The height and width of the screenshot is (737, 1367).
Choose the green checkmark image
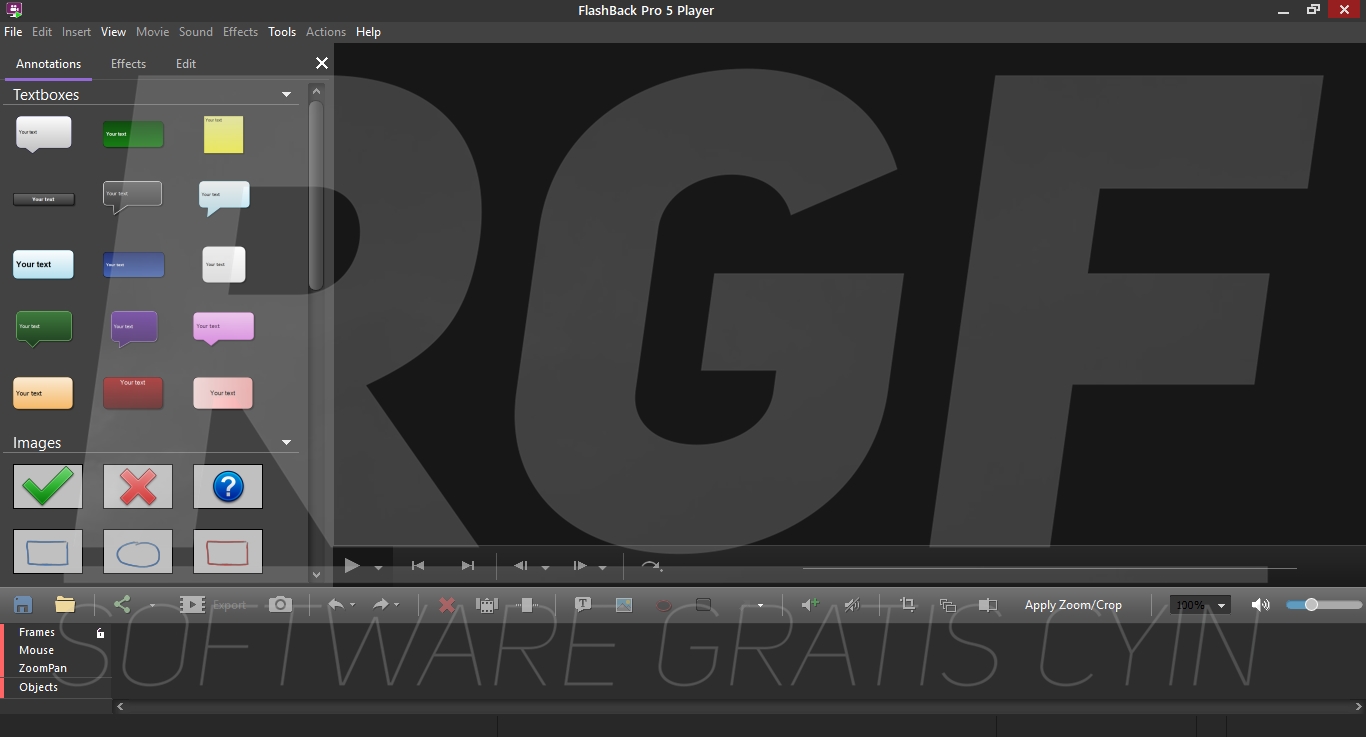click(x=48, y=486)
